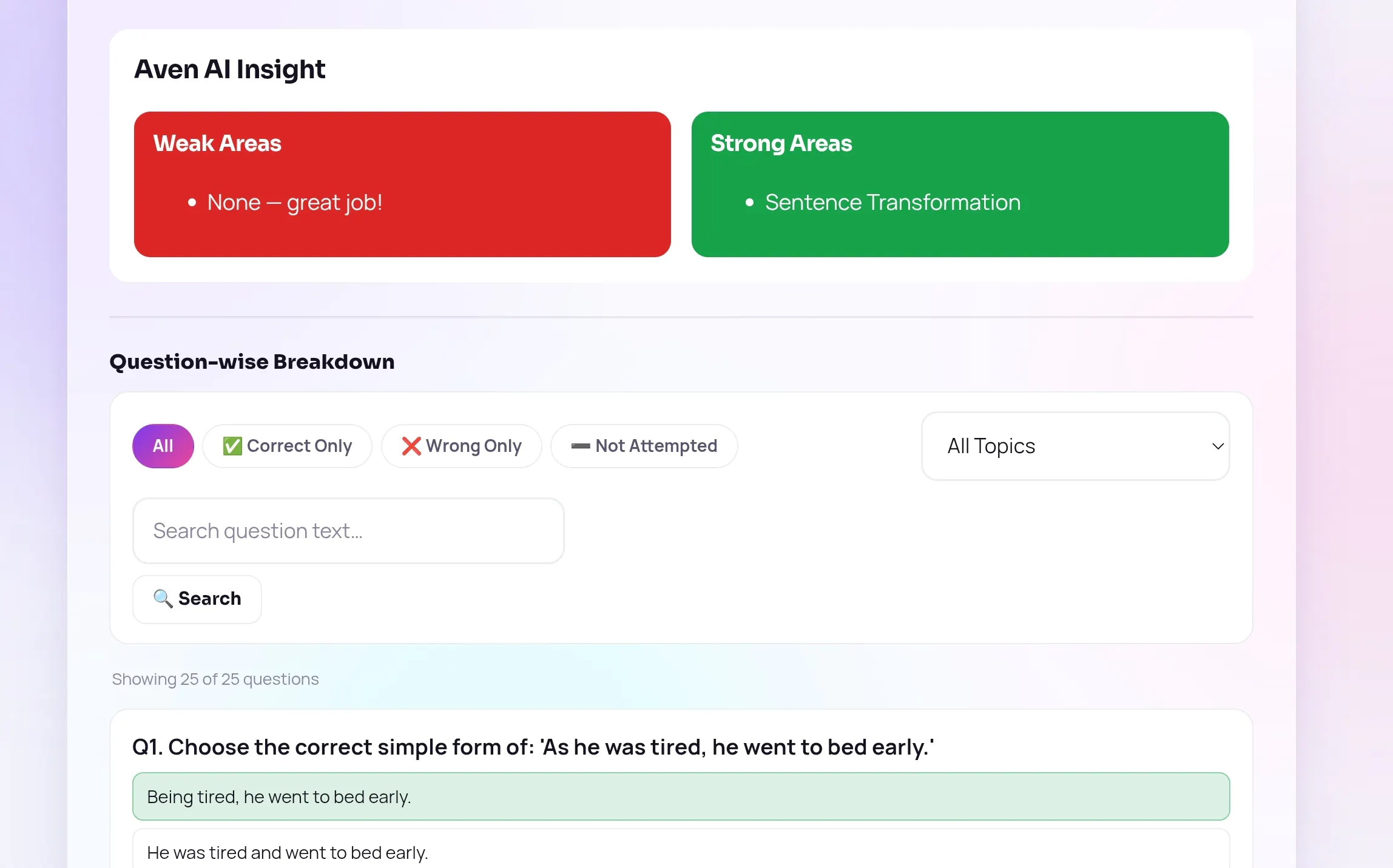
Task: Click the Sentence Transformation strong area item
Action: (x=892, y=203)
